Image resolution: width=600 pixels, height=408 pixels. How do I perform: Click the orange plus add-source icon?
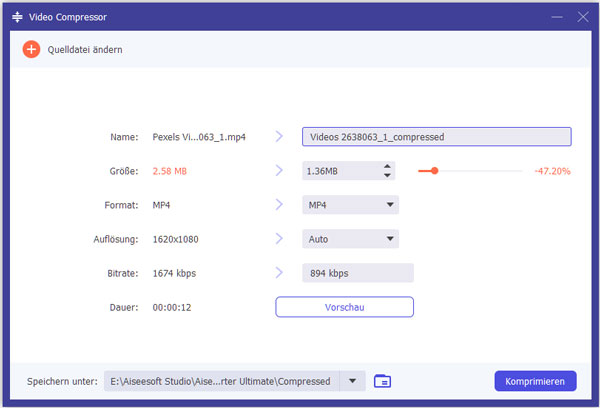[x=31, y=49]
